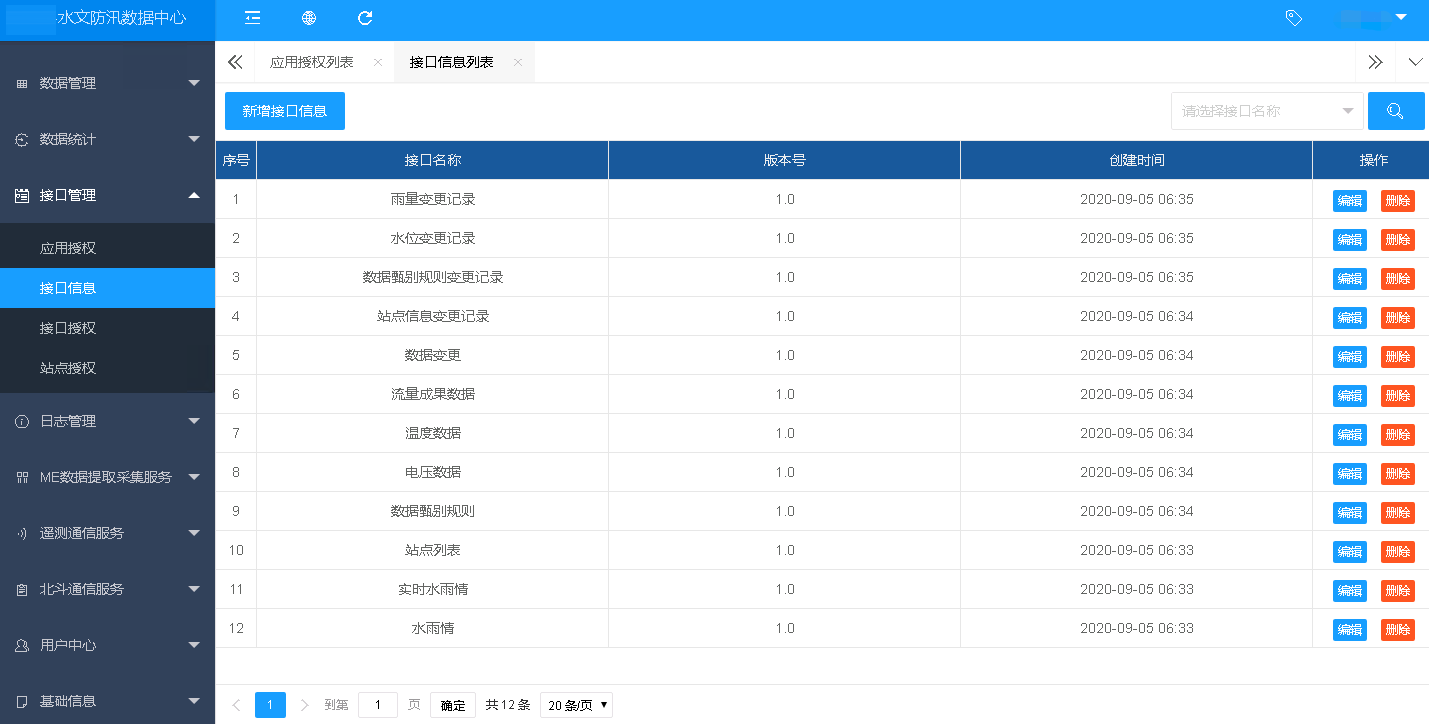This screenshot has width=1429, height=725.
Task: Click the double-right arrow near the tab bar
Action: point(1375,61)
